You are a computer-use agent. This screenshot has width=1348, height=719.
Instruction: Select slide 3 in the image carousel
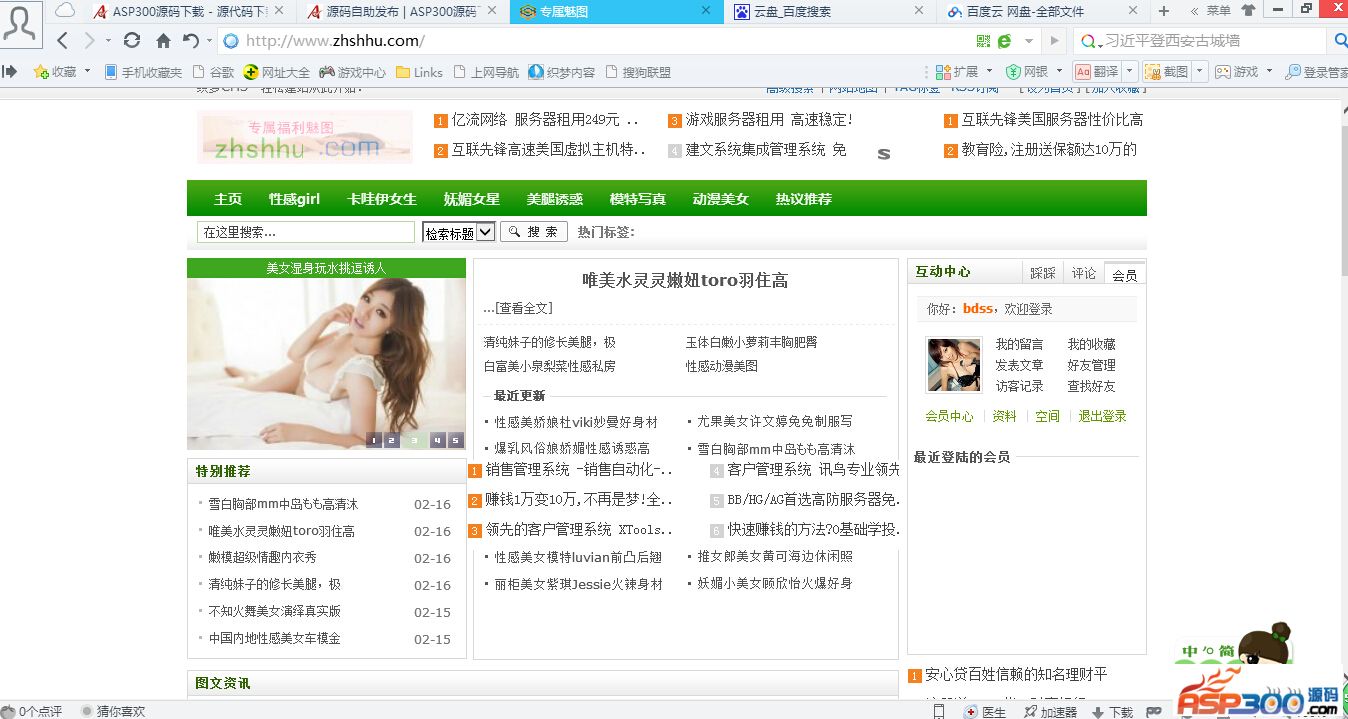point(413,440)
